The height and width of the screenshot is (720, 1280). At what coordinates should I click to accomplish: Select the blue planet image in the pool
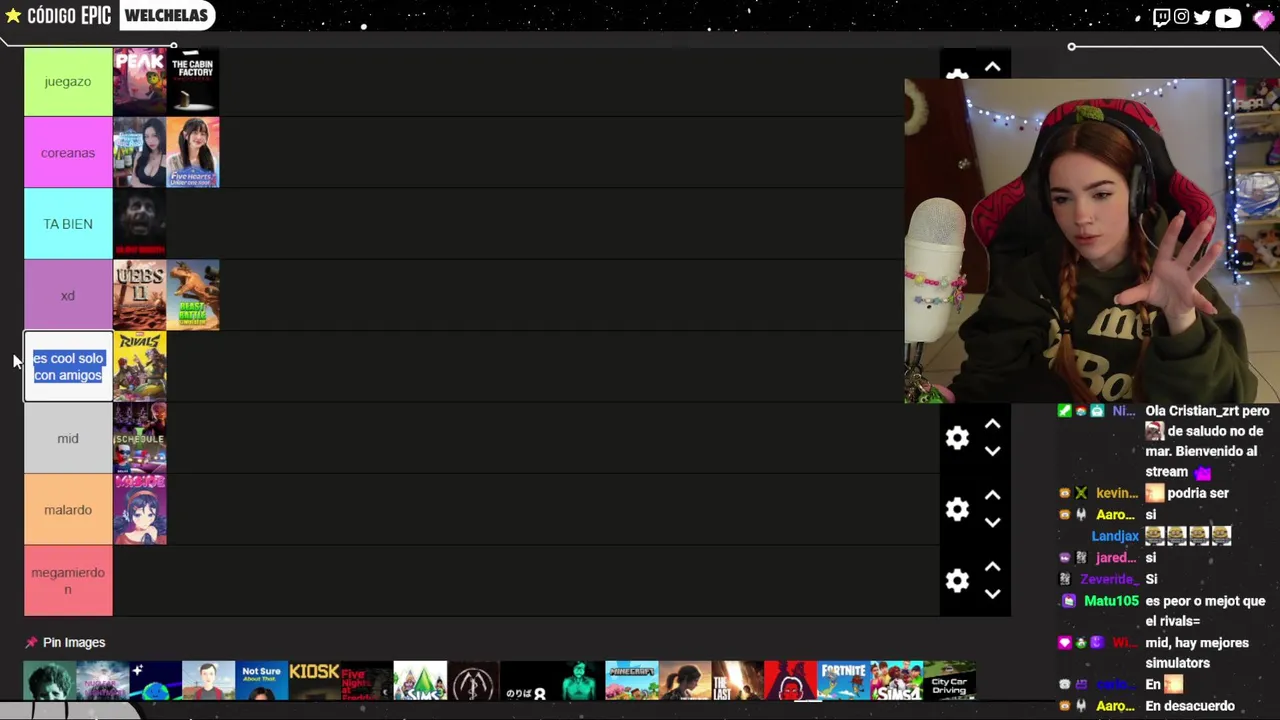[x=156, y=680]
